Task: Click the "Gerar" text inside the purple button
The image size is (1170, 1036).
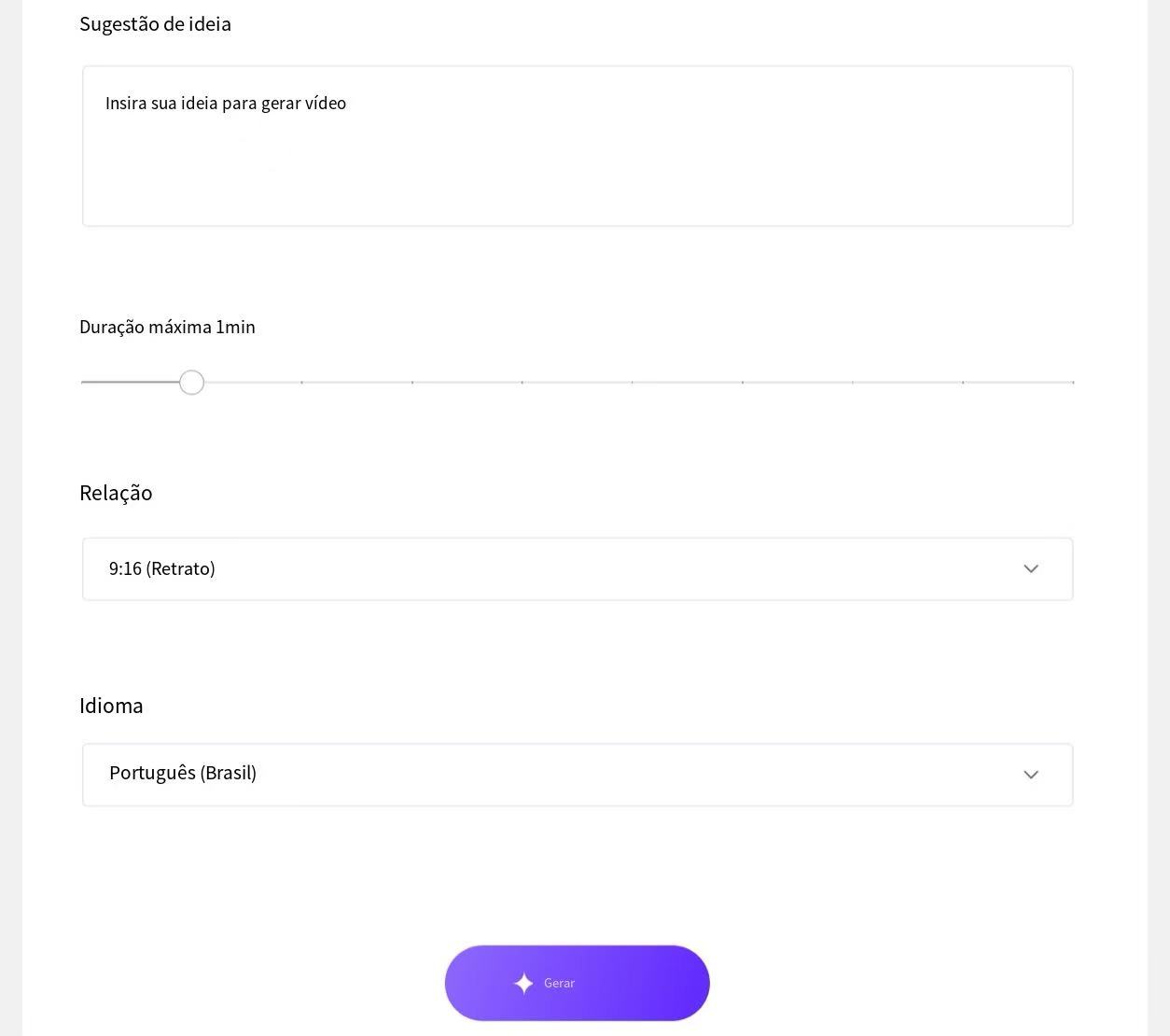Action: (x=559, y=983)
